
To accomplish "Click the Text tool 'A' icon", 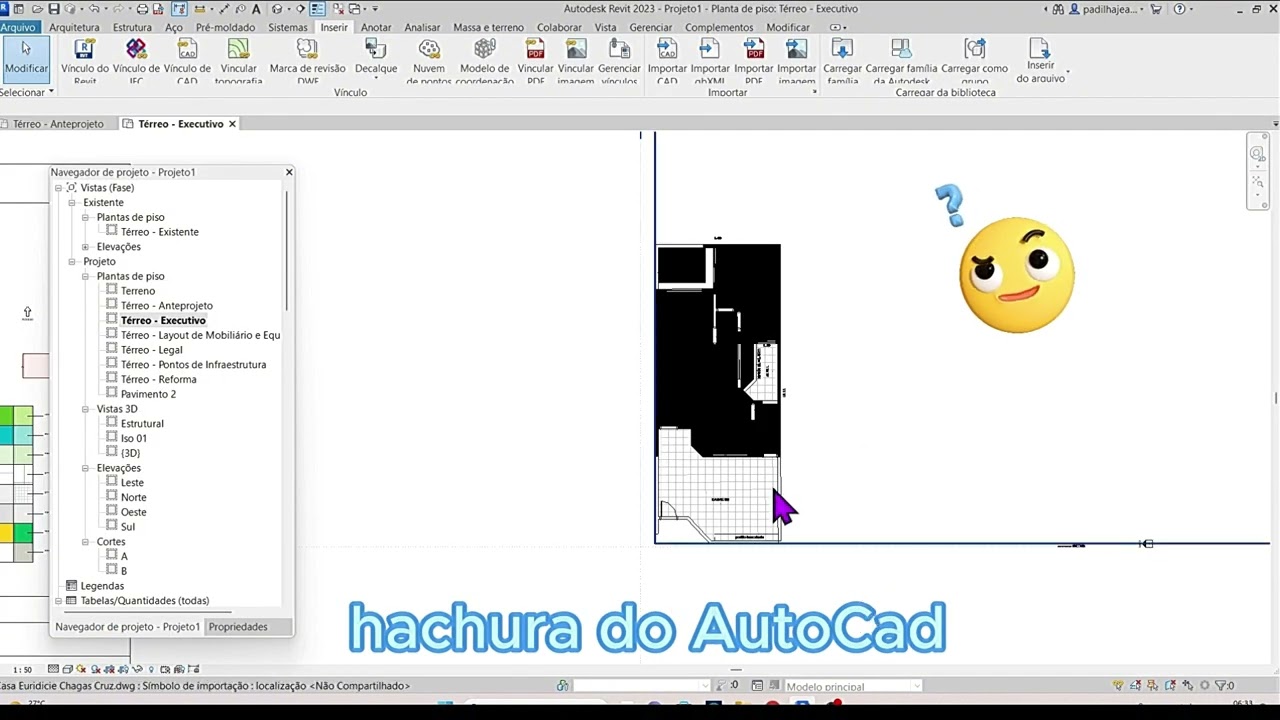I will tap(256, 9).
